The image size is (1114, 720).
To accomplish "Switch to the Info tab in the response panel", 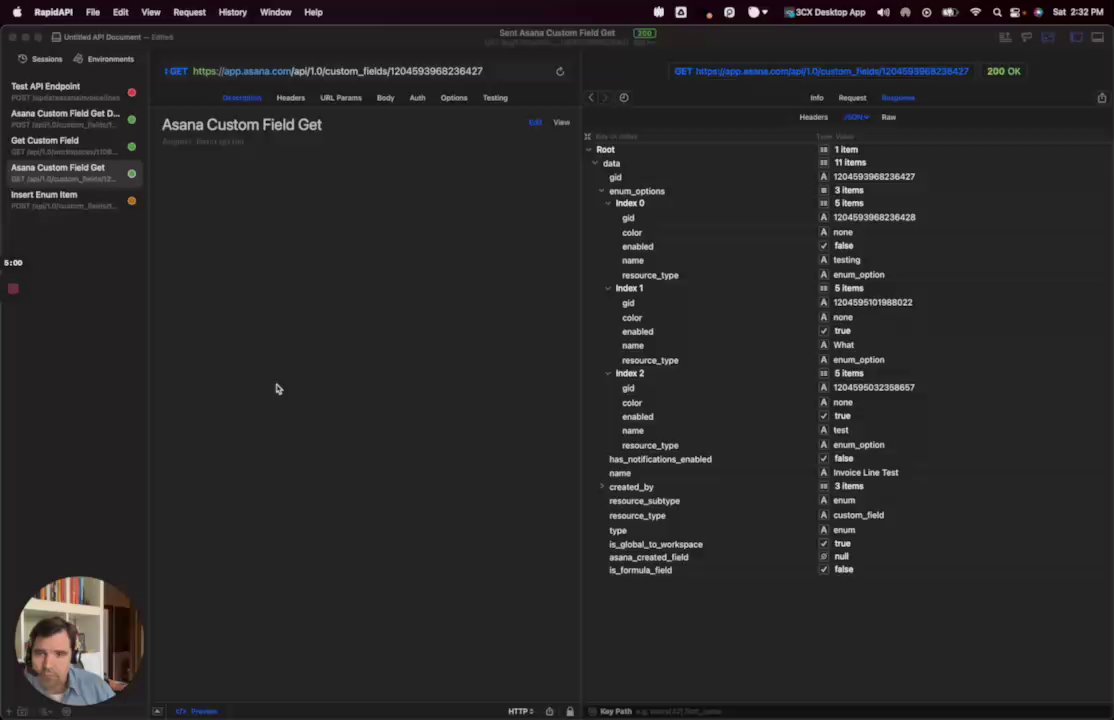I will tap(817, 98).
